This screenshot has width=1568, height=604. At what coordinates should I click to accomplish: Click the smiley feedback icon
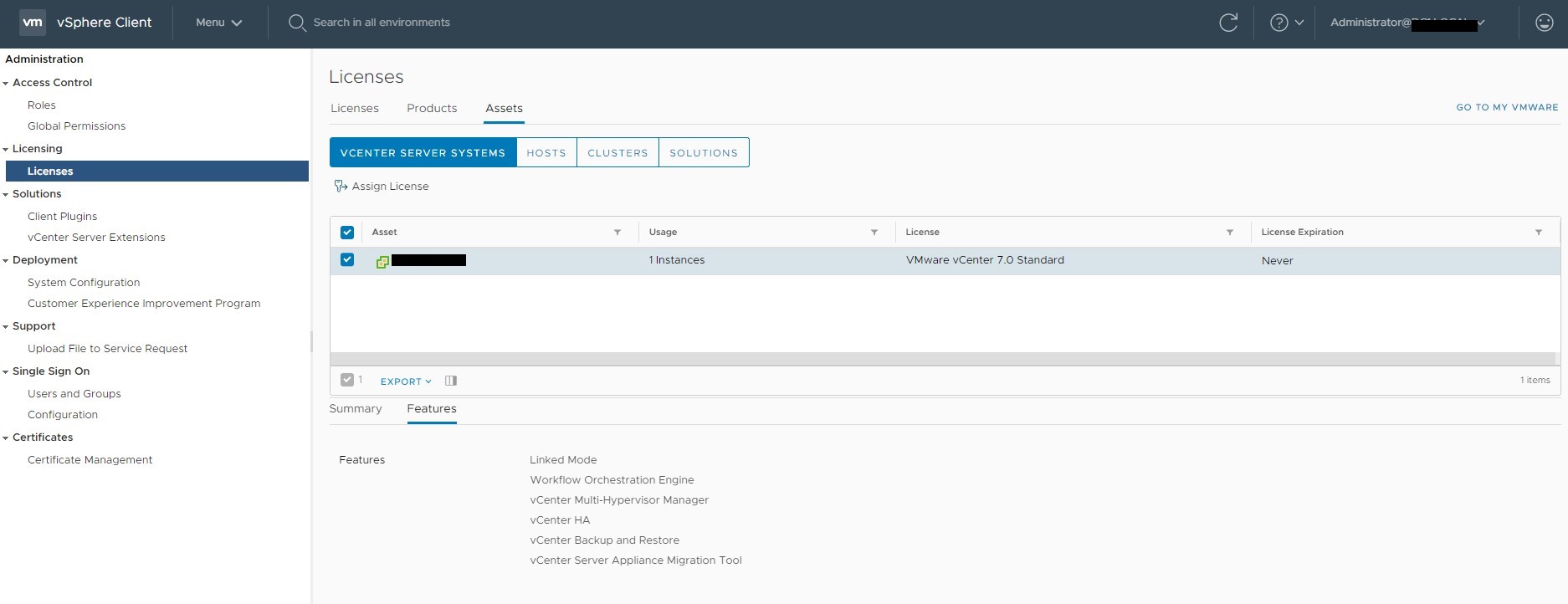click(x=1545, y=23)
